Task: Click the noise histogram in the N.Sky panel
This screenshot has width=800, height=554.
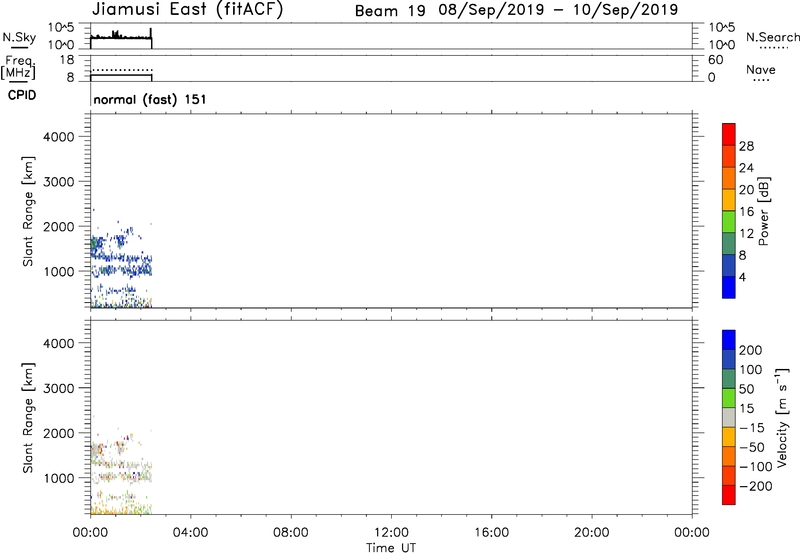Action: coord(121,36)
